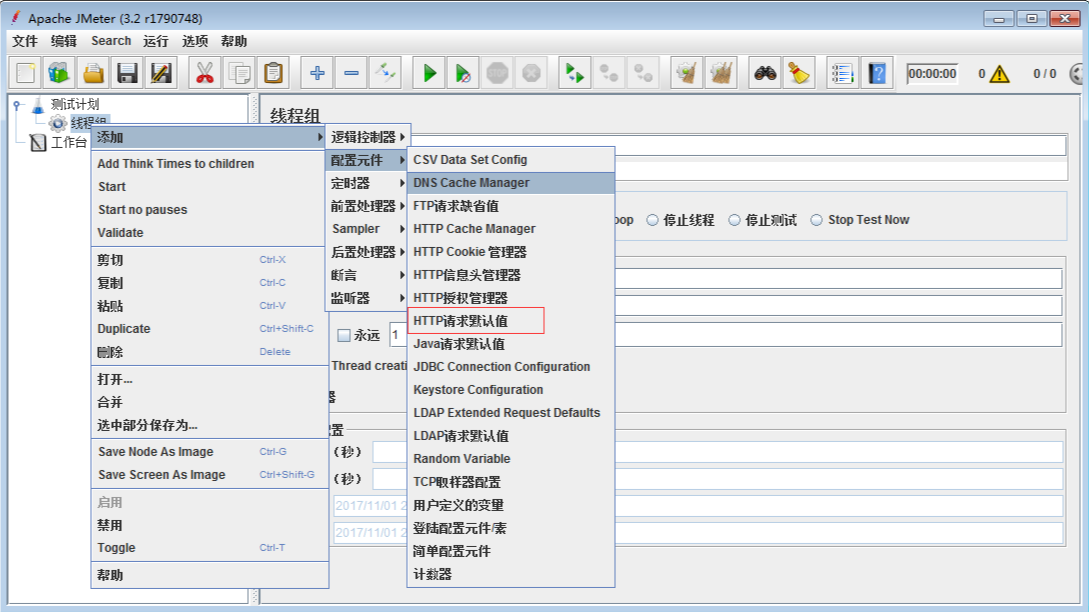This screenshot has height=612, width=1089.
Task: Save the test plan with the disk icon
Action: point(129,71)
